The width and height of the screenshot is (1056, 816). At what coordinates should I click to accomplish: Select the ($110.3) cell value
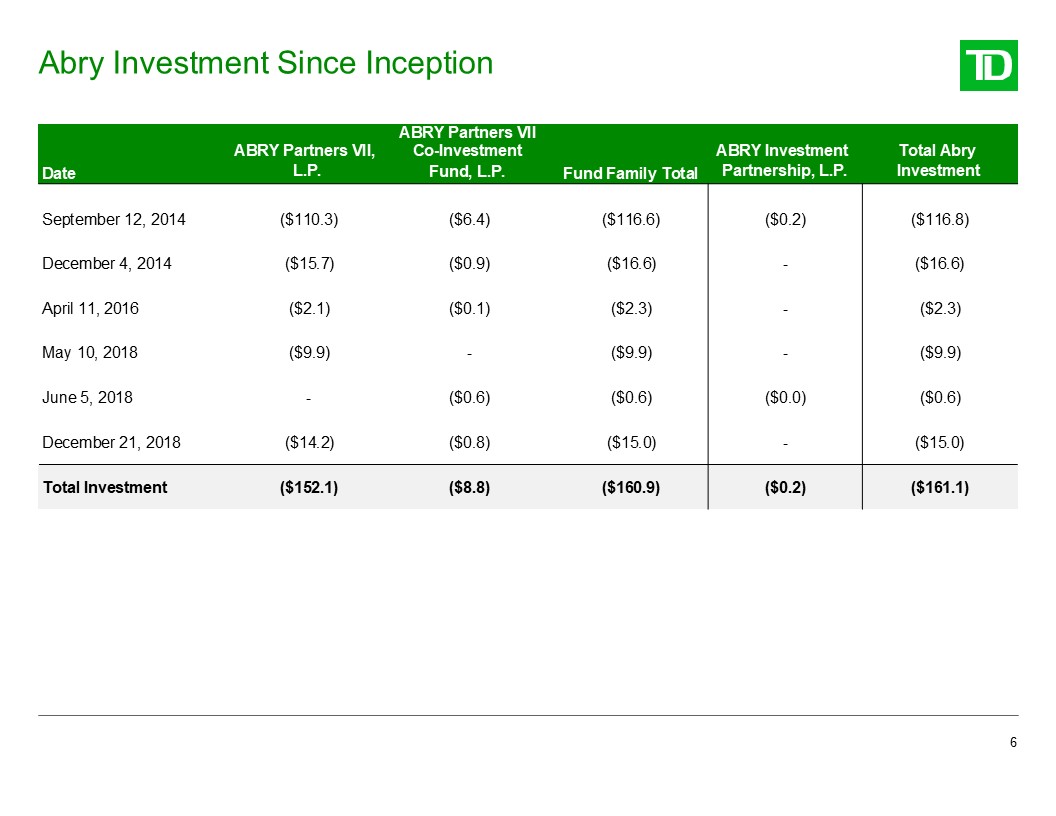click(309, 219)
